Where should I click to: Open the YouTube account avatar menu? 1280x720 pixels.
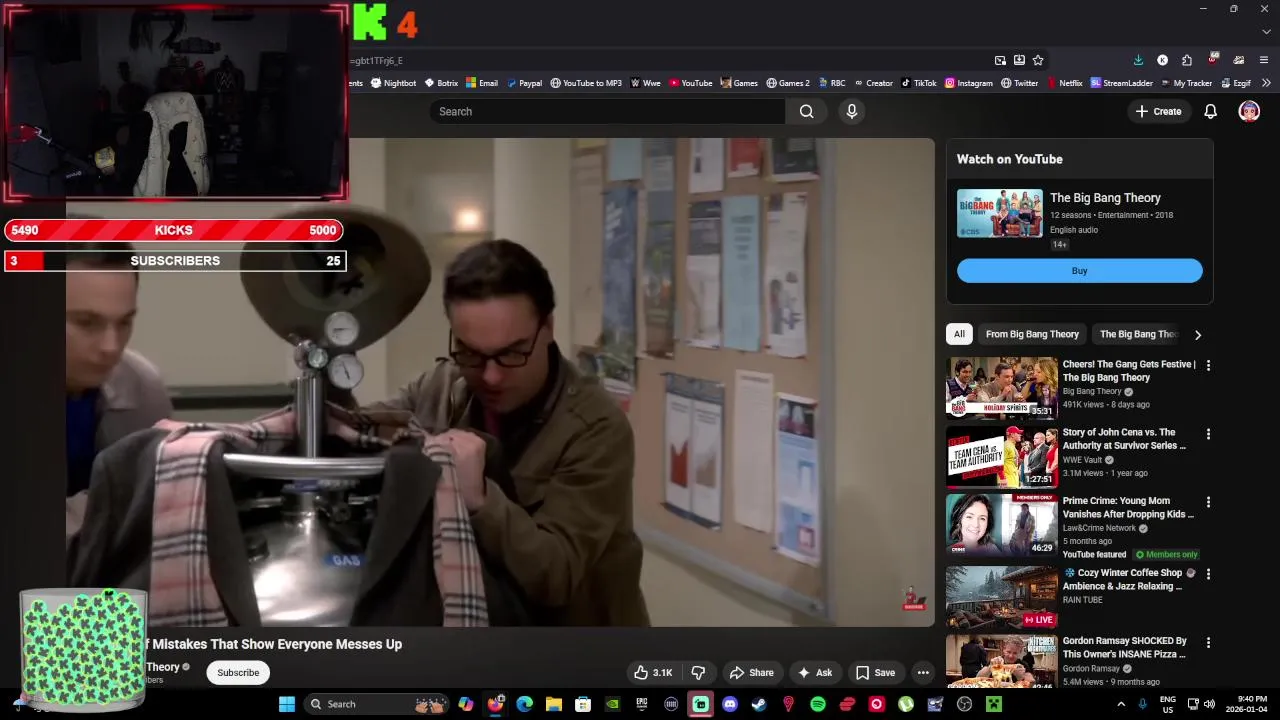pos(1249,111)
